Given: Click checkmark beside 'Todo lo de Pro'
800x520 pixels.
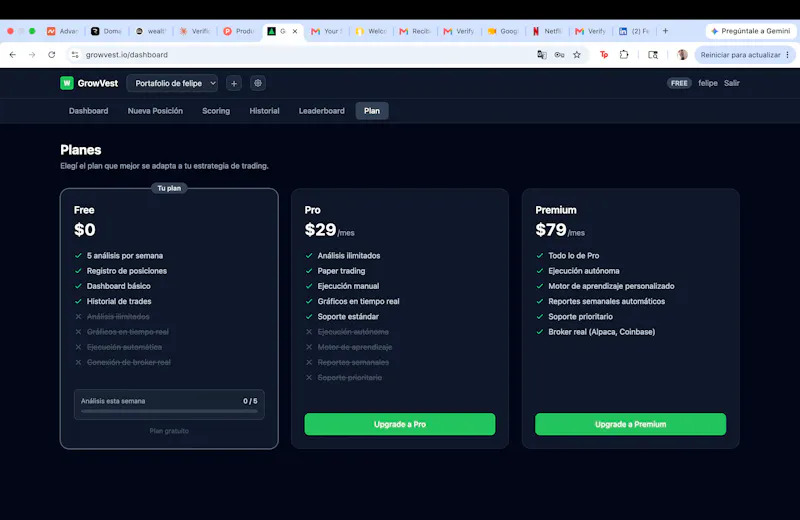Looking at the screenshot, I should click(539, 256).
